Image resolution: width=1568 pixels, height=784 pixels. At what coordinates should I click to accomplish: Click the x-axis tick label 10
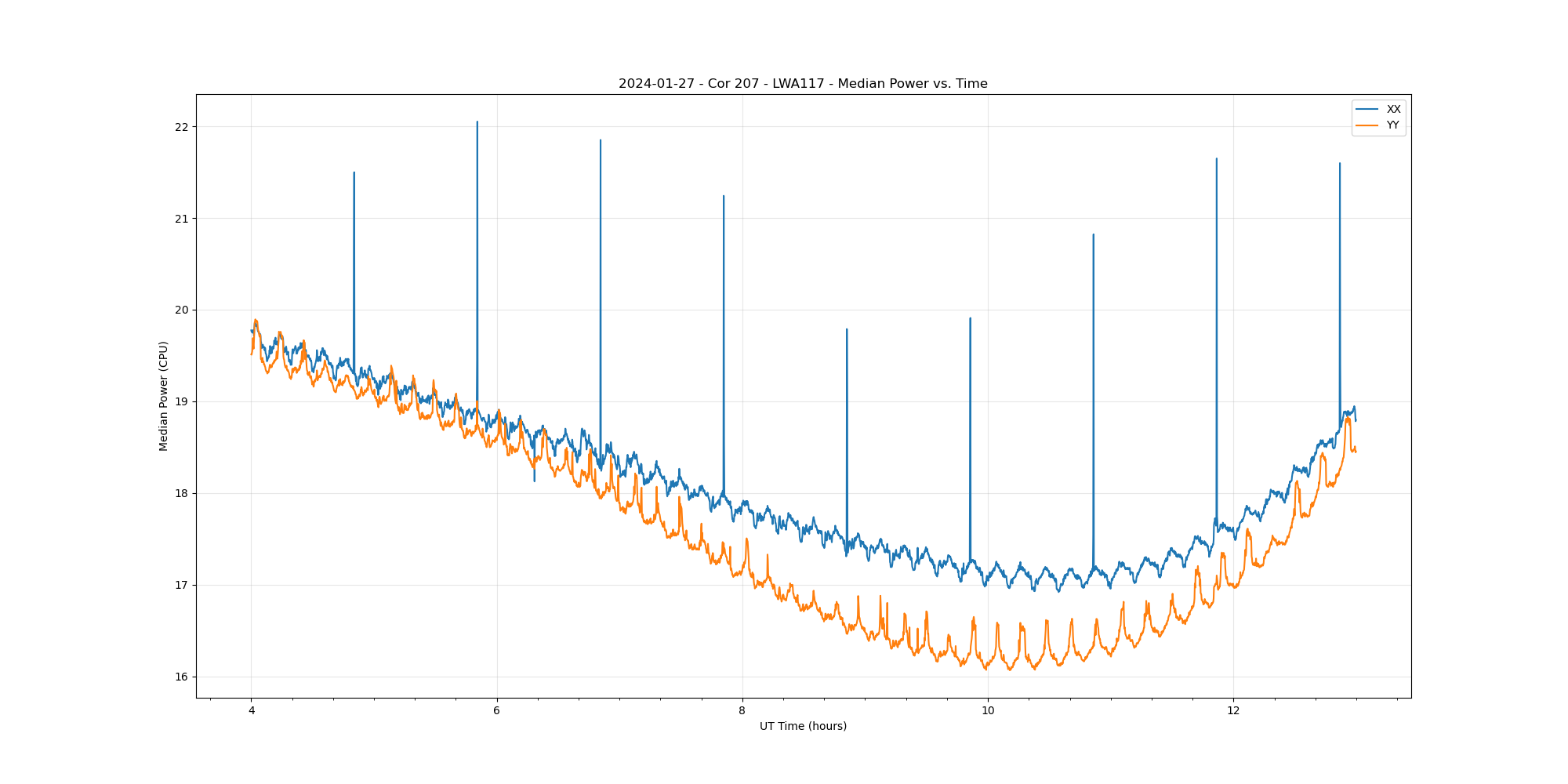pyautogui.click(x=988, y=711)
